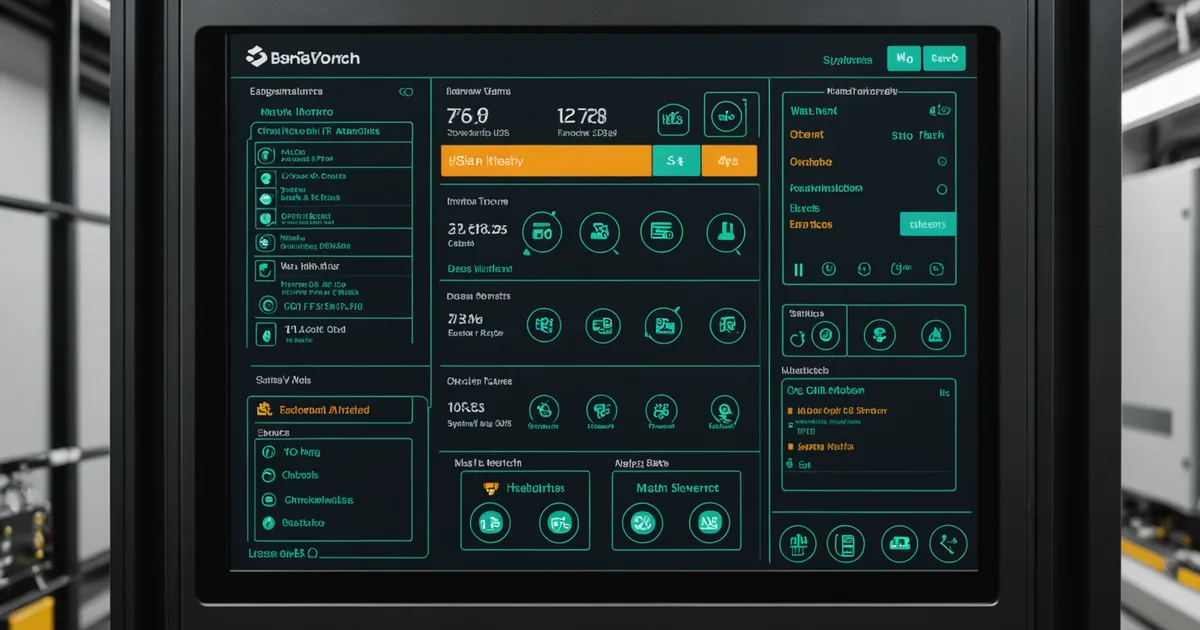Click the Matm Sieverct label
This screenshot has height=630, width=1200.
tap(677, 488)
